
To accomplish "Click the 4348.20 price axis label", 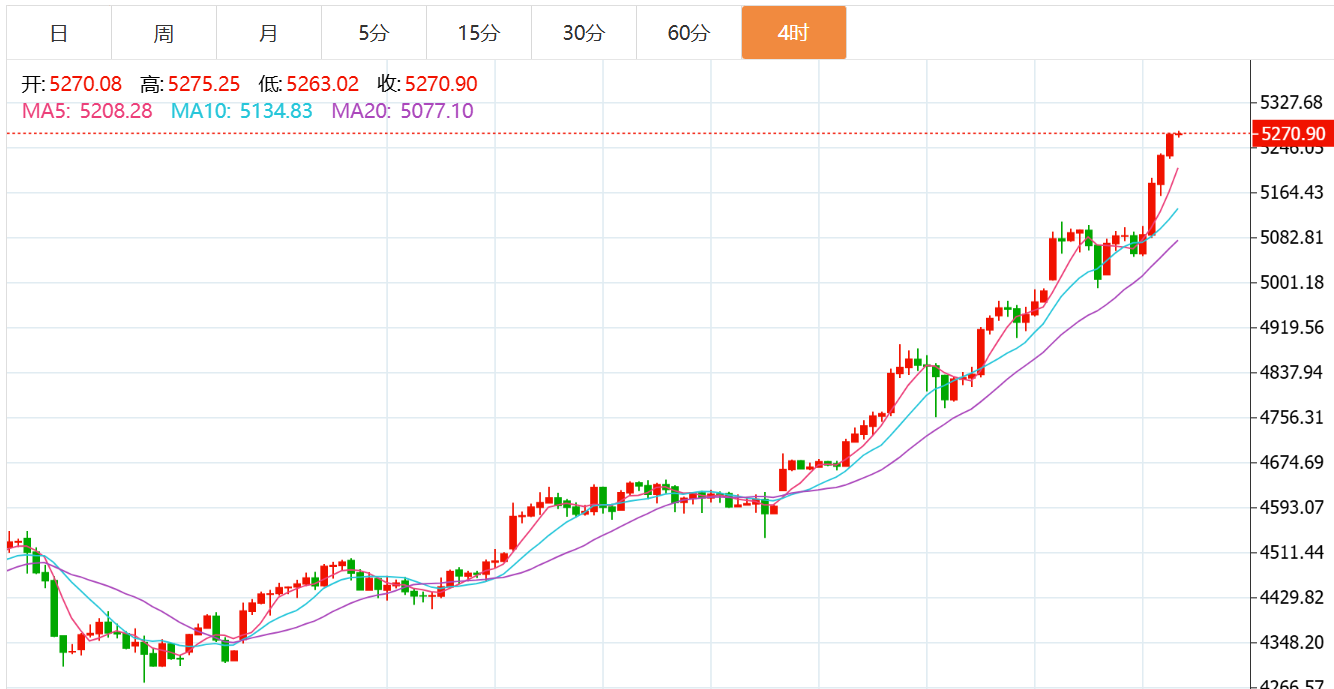I will pos(1293,642).
